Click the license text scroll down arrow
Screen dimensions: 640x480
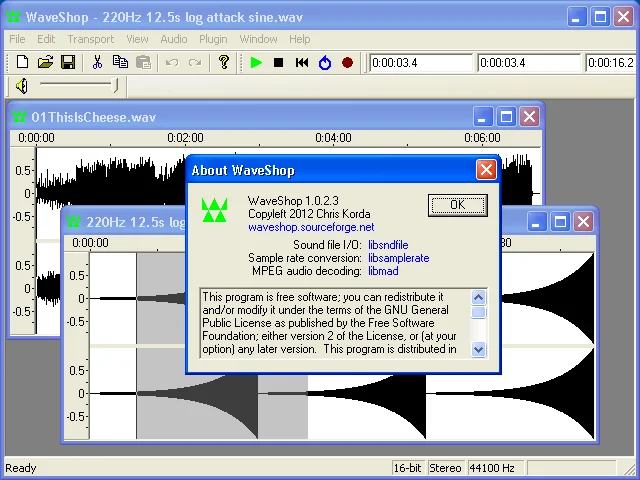[x=478, y=350]
